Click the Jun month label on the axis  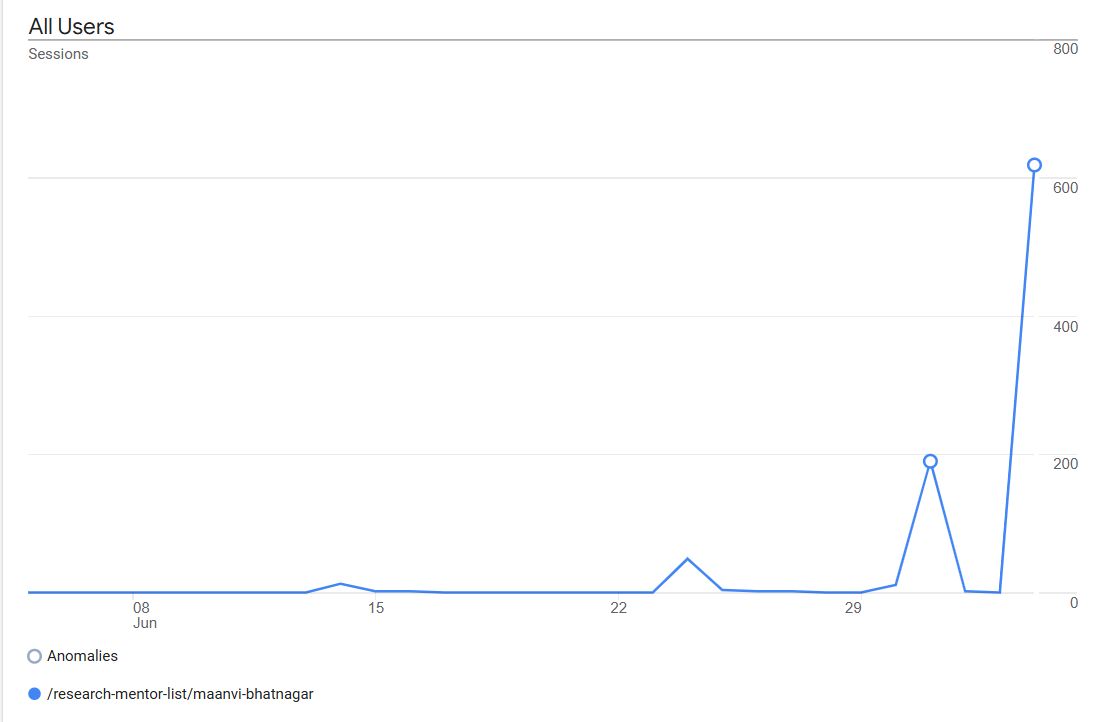click(145, 623)
